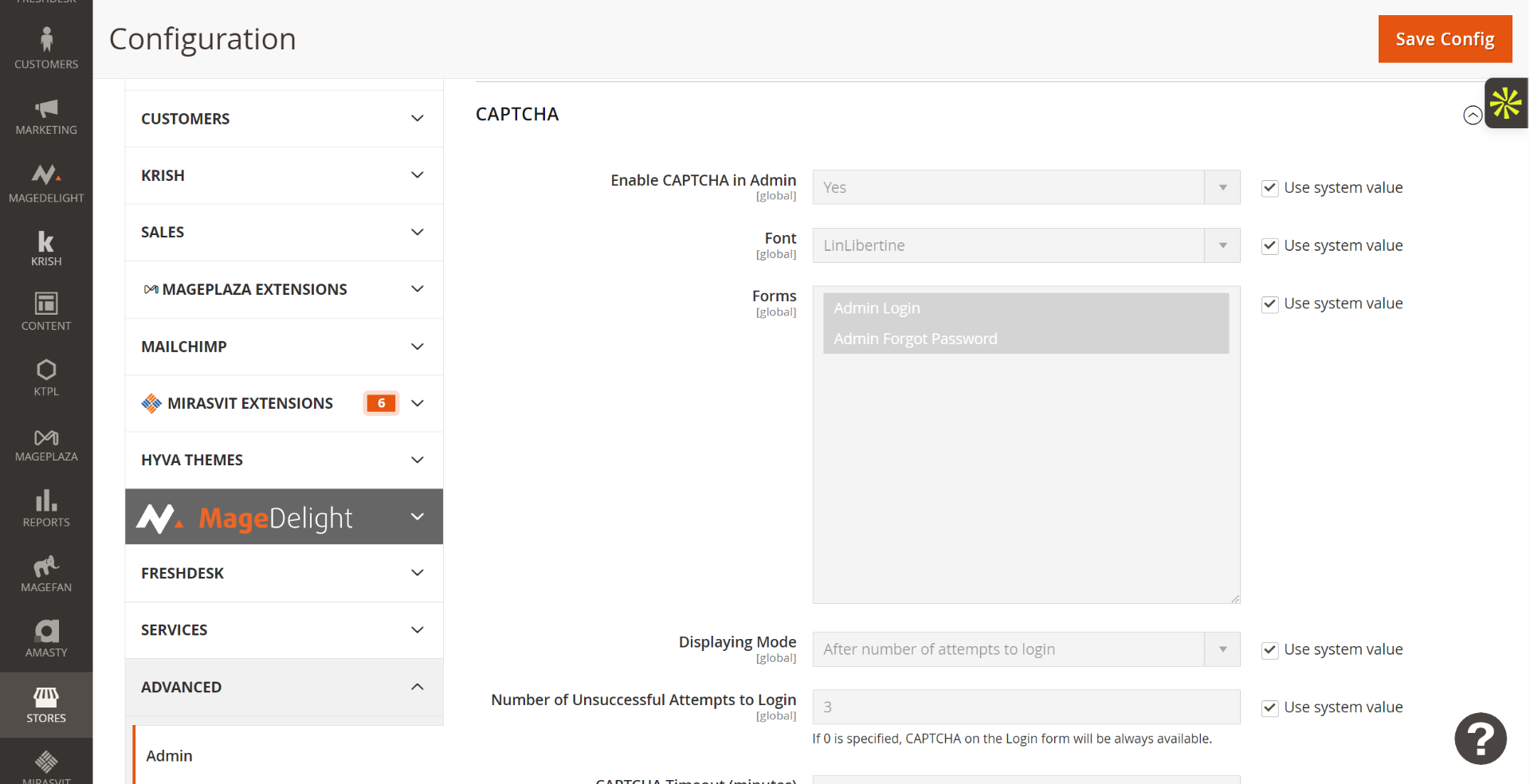
Task: Select Admin Login in Forms list
Action: click(1026, 308)
